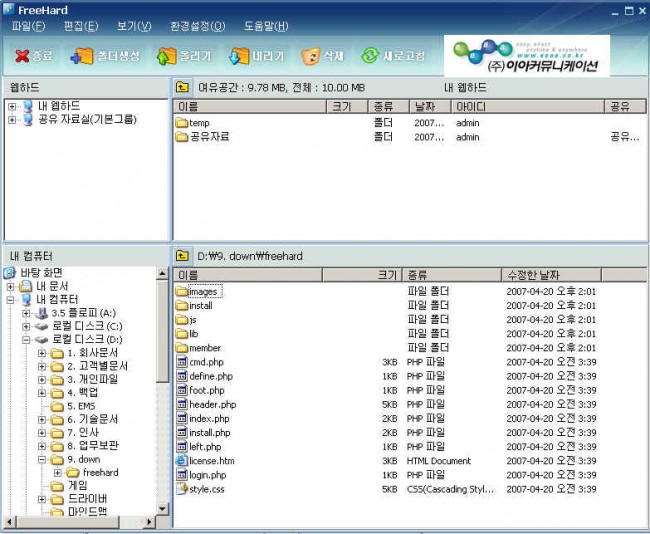Click the up-folder icon beside D:\9. down path
This screenshot has width=650, height=534.
click(x=184, y=256)
